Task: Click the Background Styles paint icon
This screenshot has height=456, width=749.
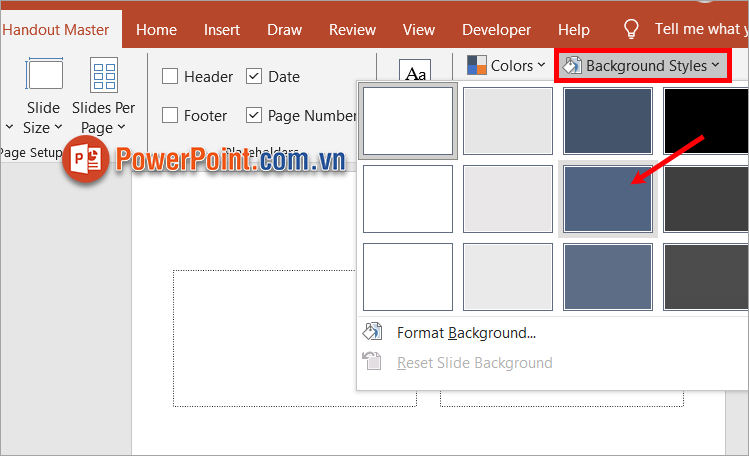Action: tap(571, 66)
